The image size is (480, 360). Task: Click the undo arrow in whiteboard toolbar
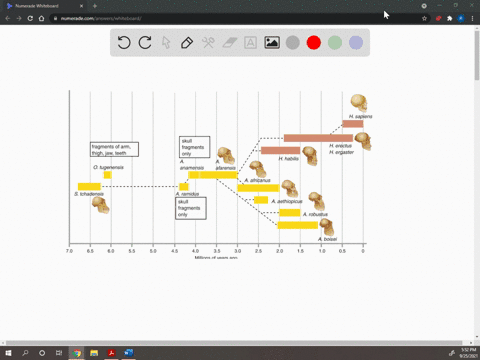pos(124,43)
